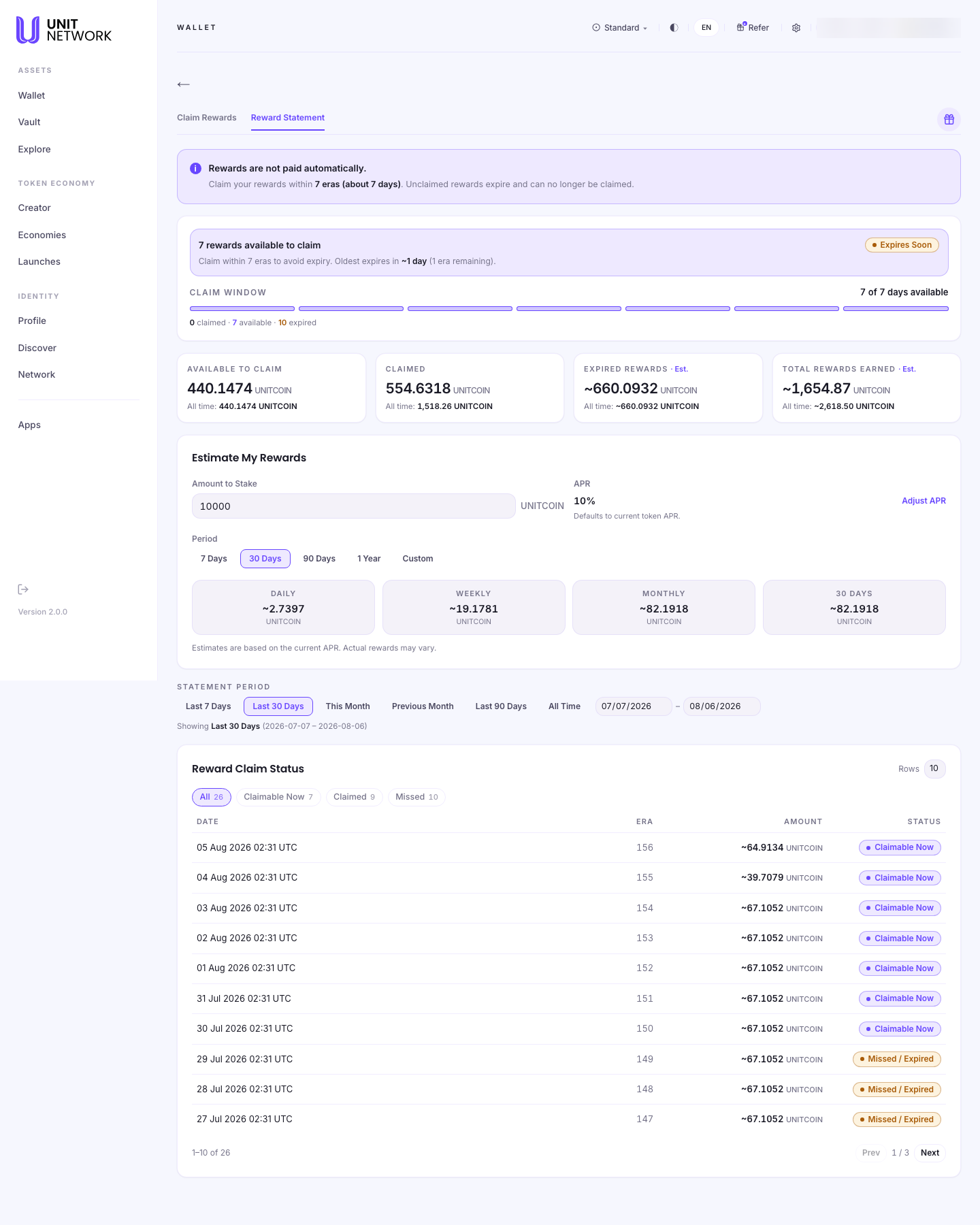Open Economies from sidebar

click(42, 235)
